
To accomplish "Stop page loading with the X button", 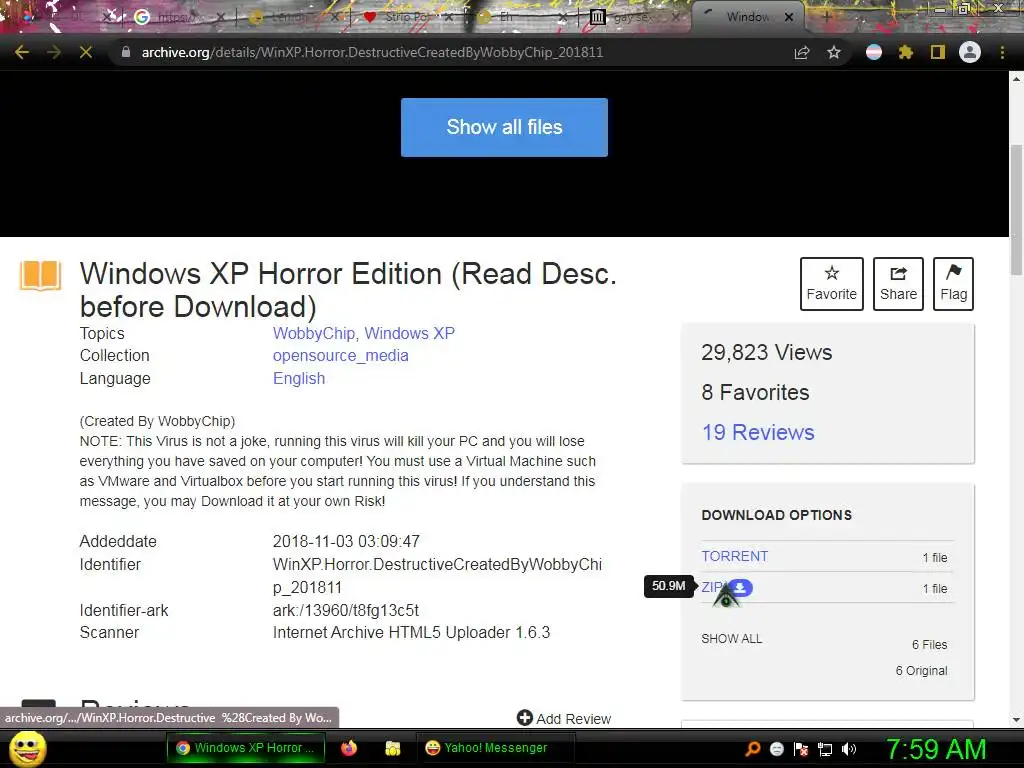I will pyautogui.click(x=86, y=52).
